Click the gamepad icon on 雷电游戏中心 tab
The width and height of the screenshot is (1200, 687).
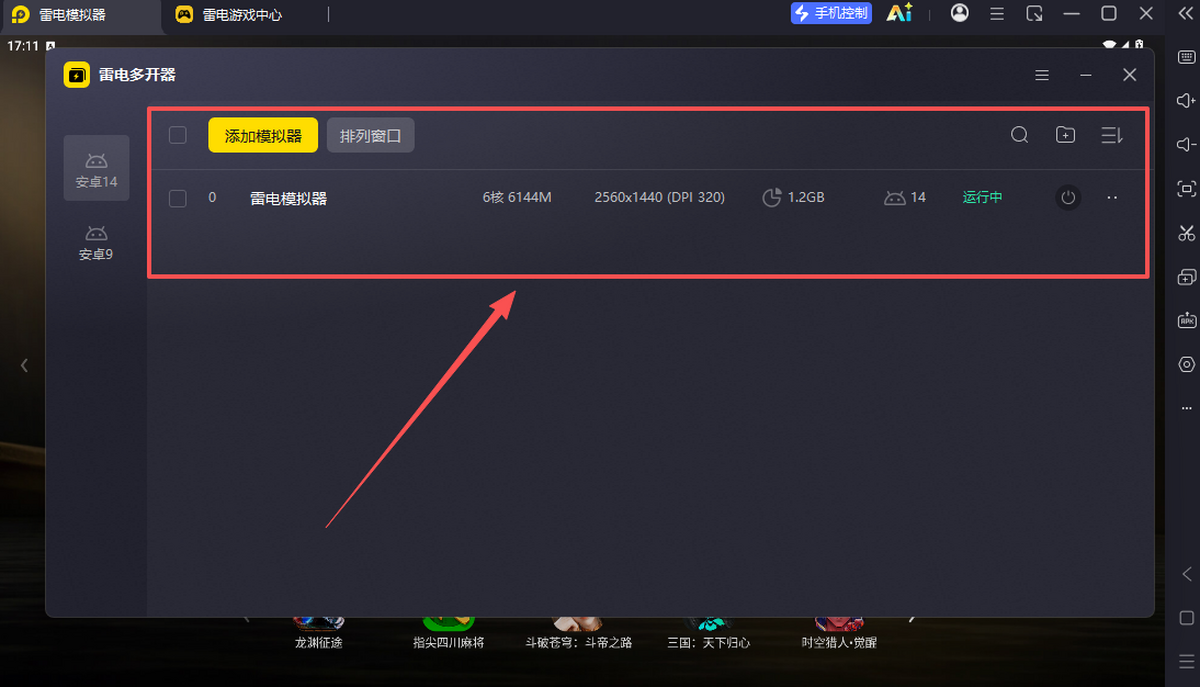click(x=184, y=15)
